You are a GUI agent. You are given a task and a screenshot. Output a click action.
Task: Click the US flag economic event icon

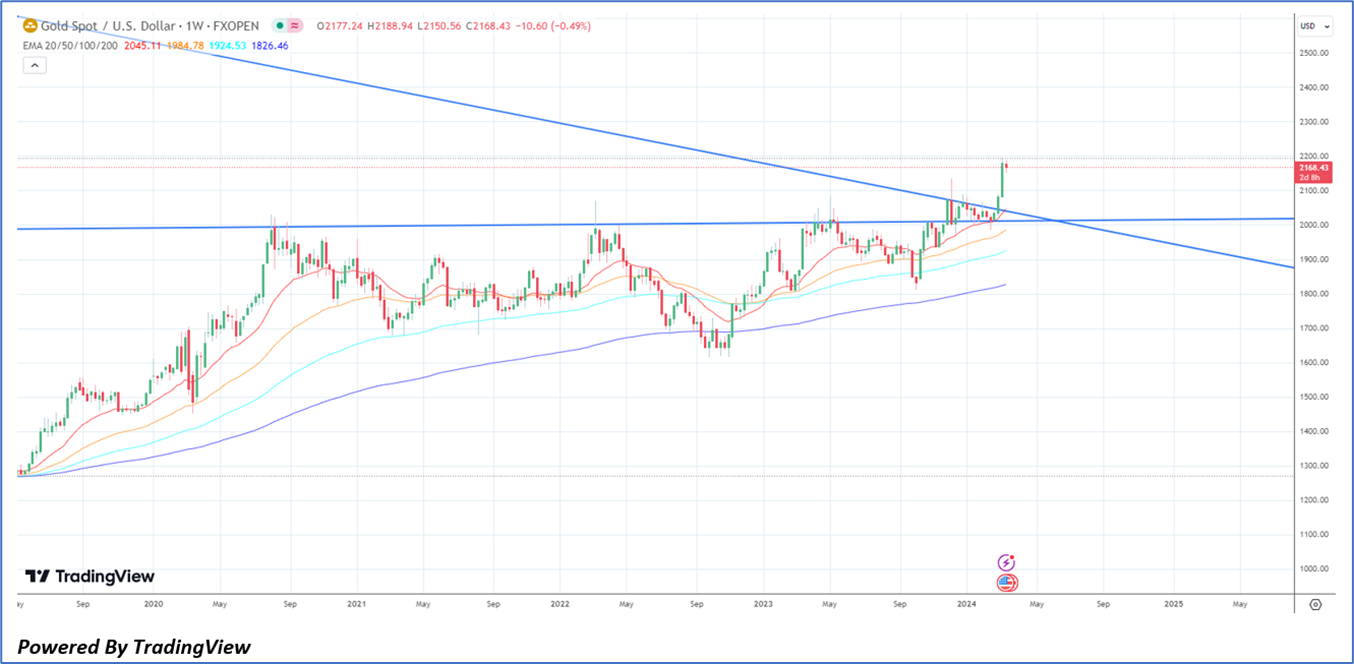pos(1007,582)
